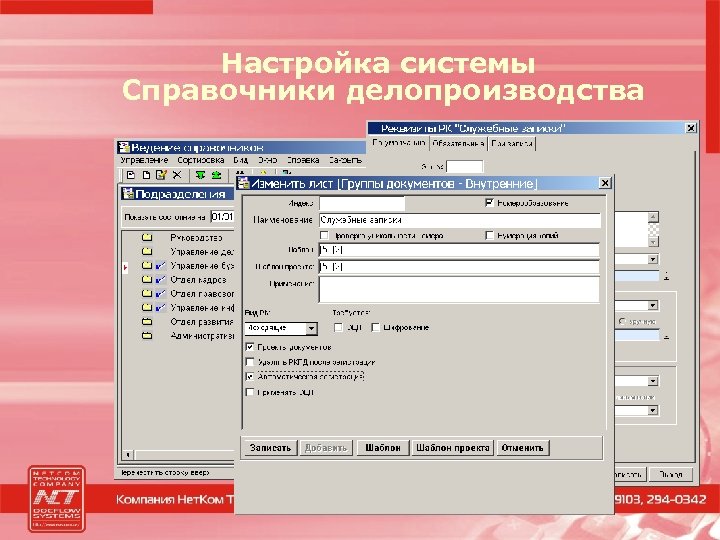Enable Удалять РКПД после регистрации checkbox
Screen dimensions: 720x540
click(x=250, y=362)
